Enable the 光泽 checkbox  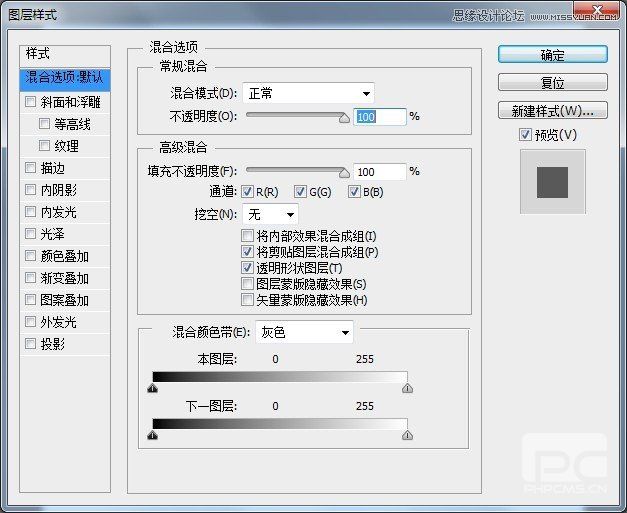(30, 234)
